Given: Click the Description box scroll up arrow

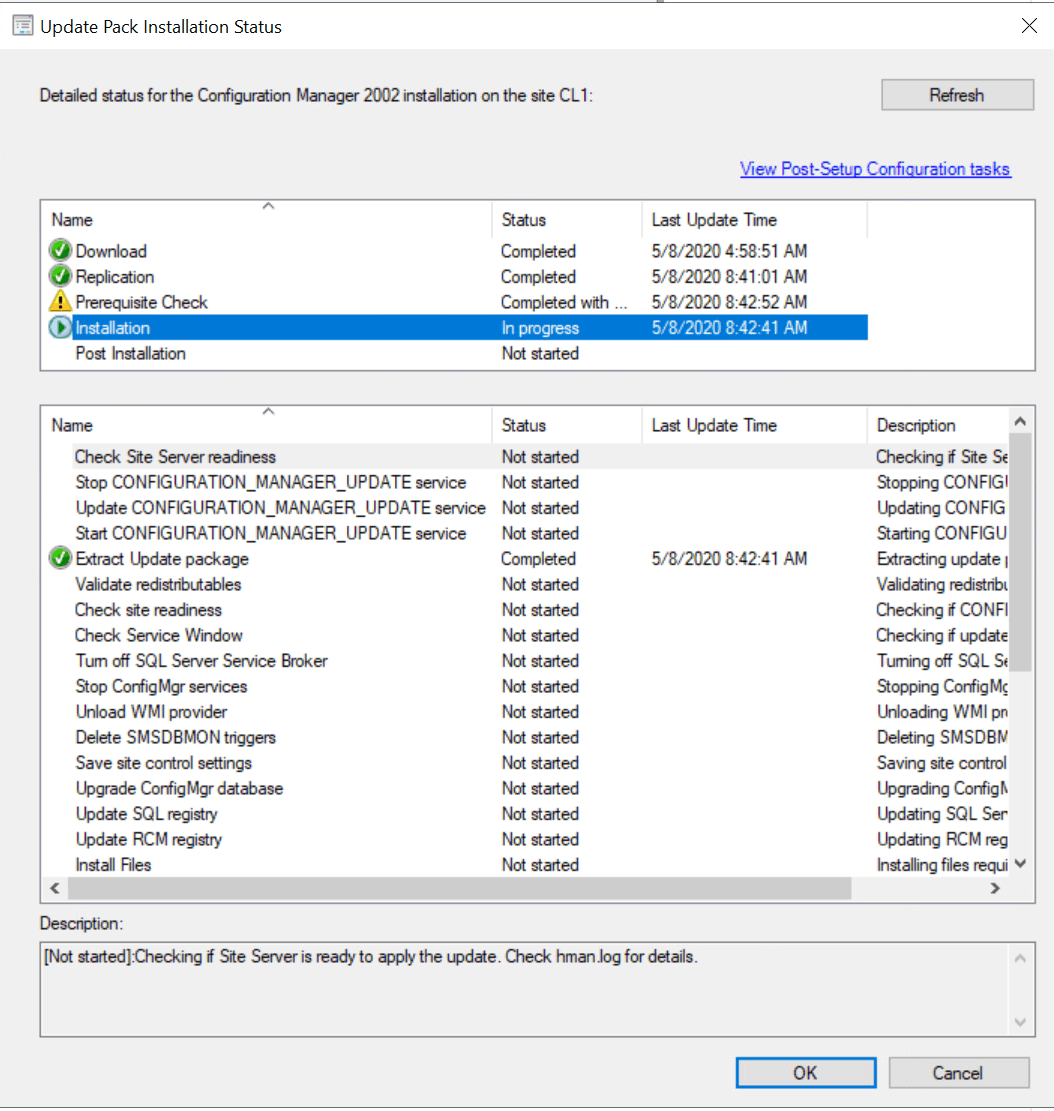Looking at the screenshot, I should tap(1020, 959).
